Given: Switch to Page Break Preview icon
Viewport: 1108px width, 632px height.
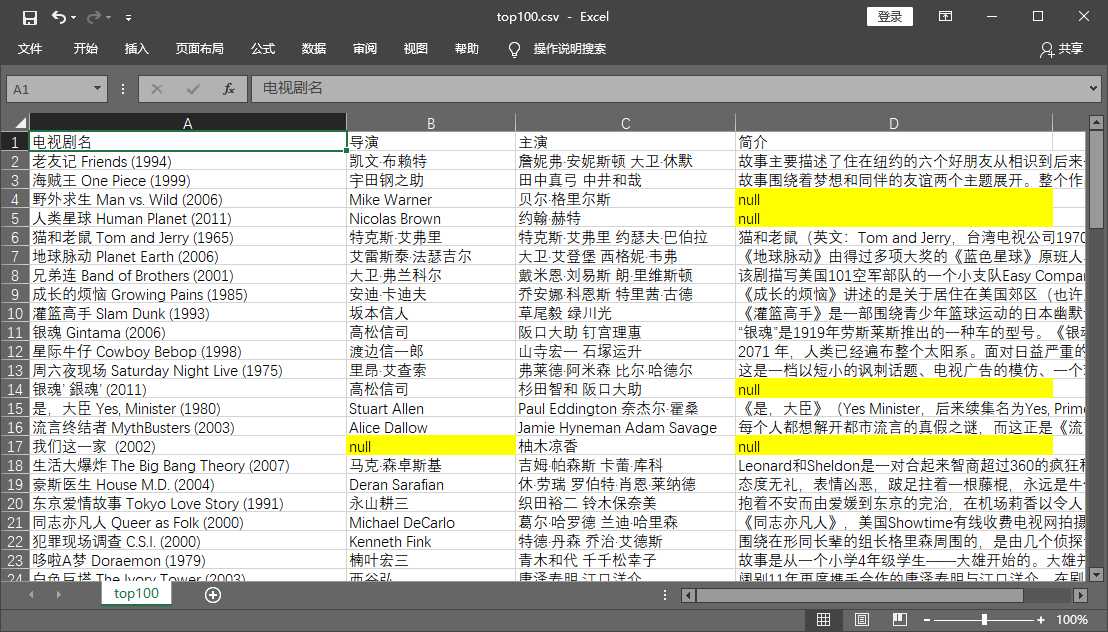Looking at the screenshot, I should pyautogui.click(x=900, y=620).
